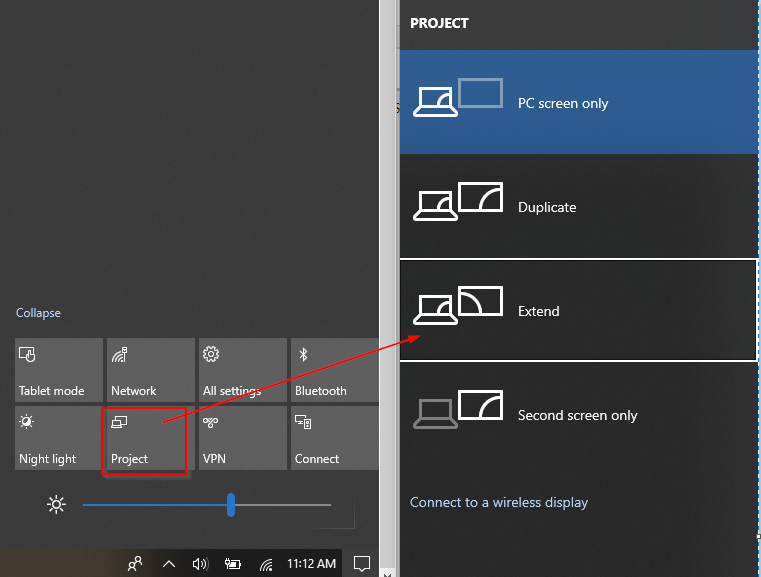Toggle the Bluetooth quick action tile

(x=334, y=370)
